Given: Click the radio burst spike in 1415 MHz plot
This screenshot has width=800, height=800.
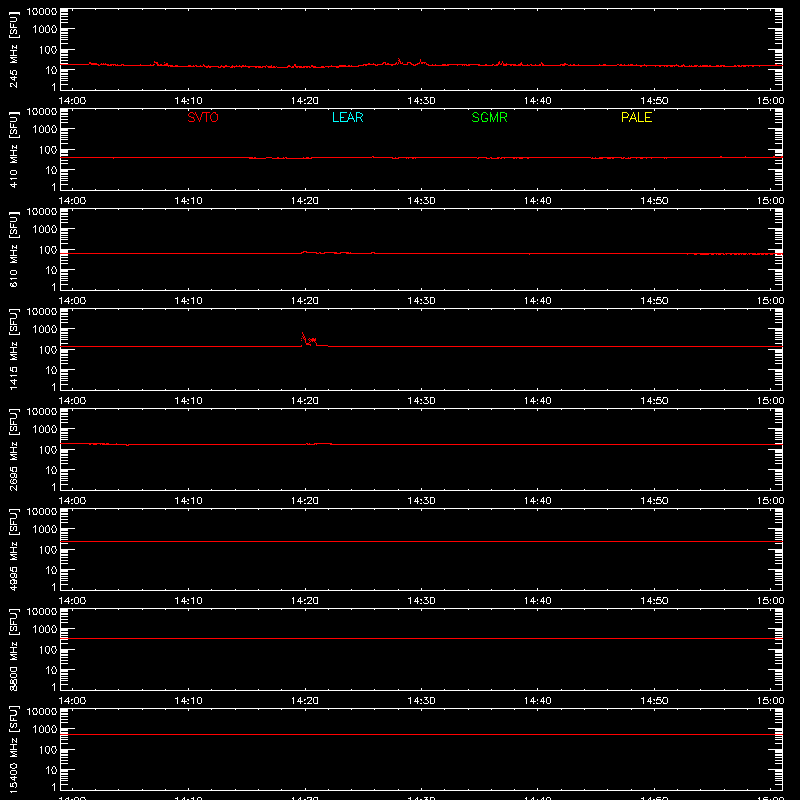Looking at the screenshot, I should [x=308, y=339].
